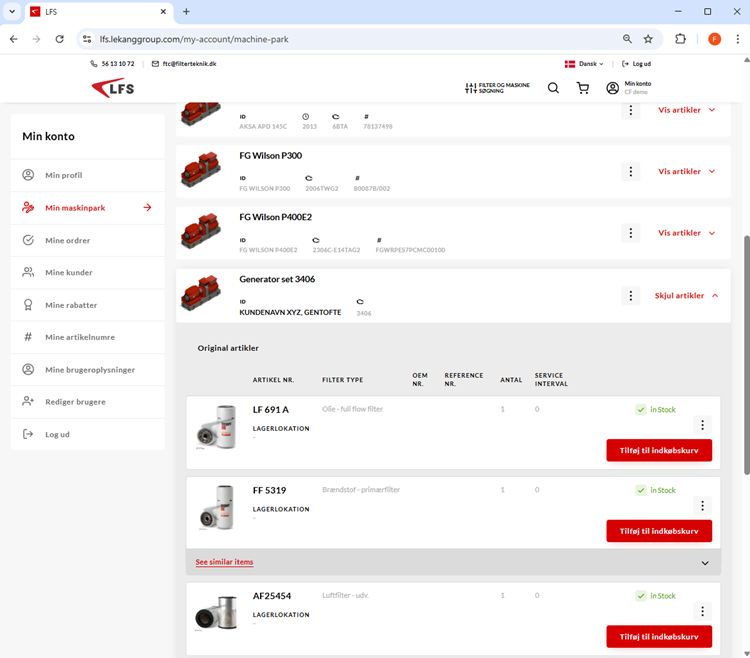Screen dimensions: 750x658
Task: Reload the page with browser refresh
Action: tap(59, 39)
